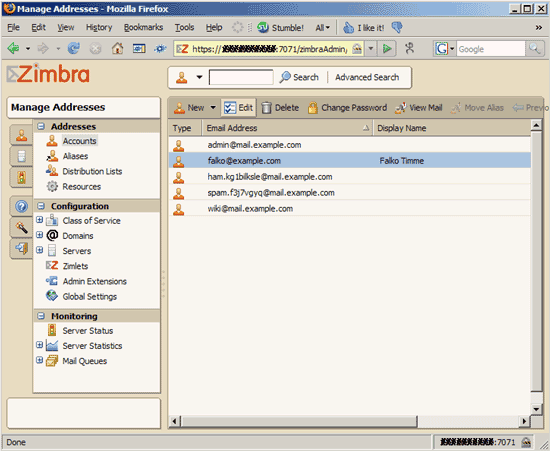
Task: Go to Home page icon
Action: click(x=118, y=48)
